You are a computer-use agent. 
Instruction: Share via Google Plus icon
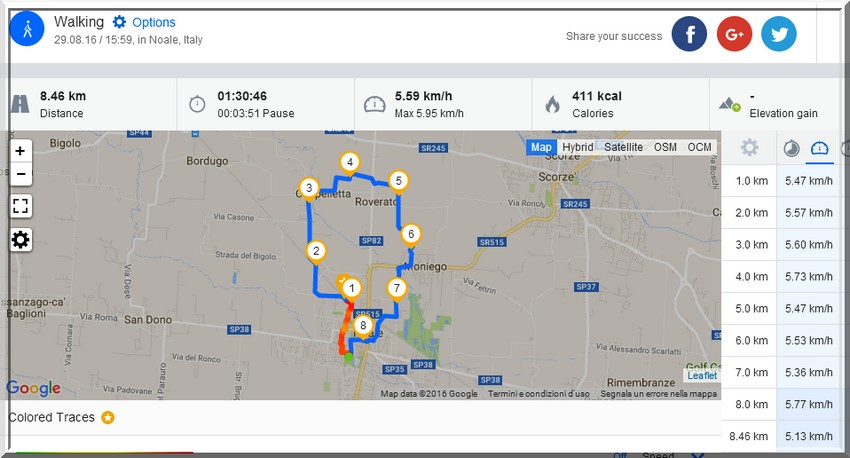pyautogui.click(x=734, y=34)
